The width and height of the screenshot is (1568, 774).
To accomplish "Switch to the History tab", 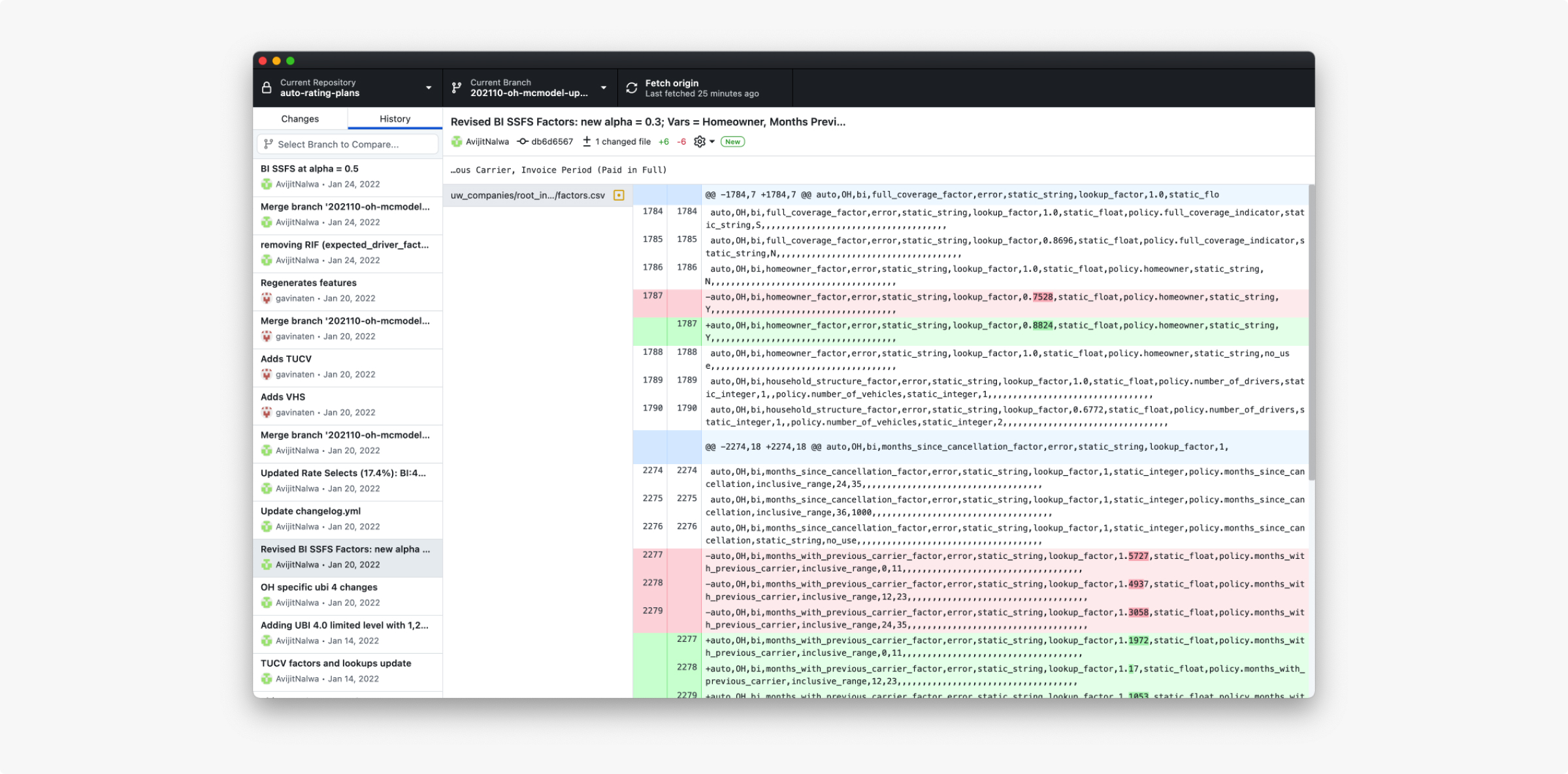I will tap(395, 119).
